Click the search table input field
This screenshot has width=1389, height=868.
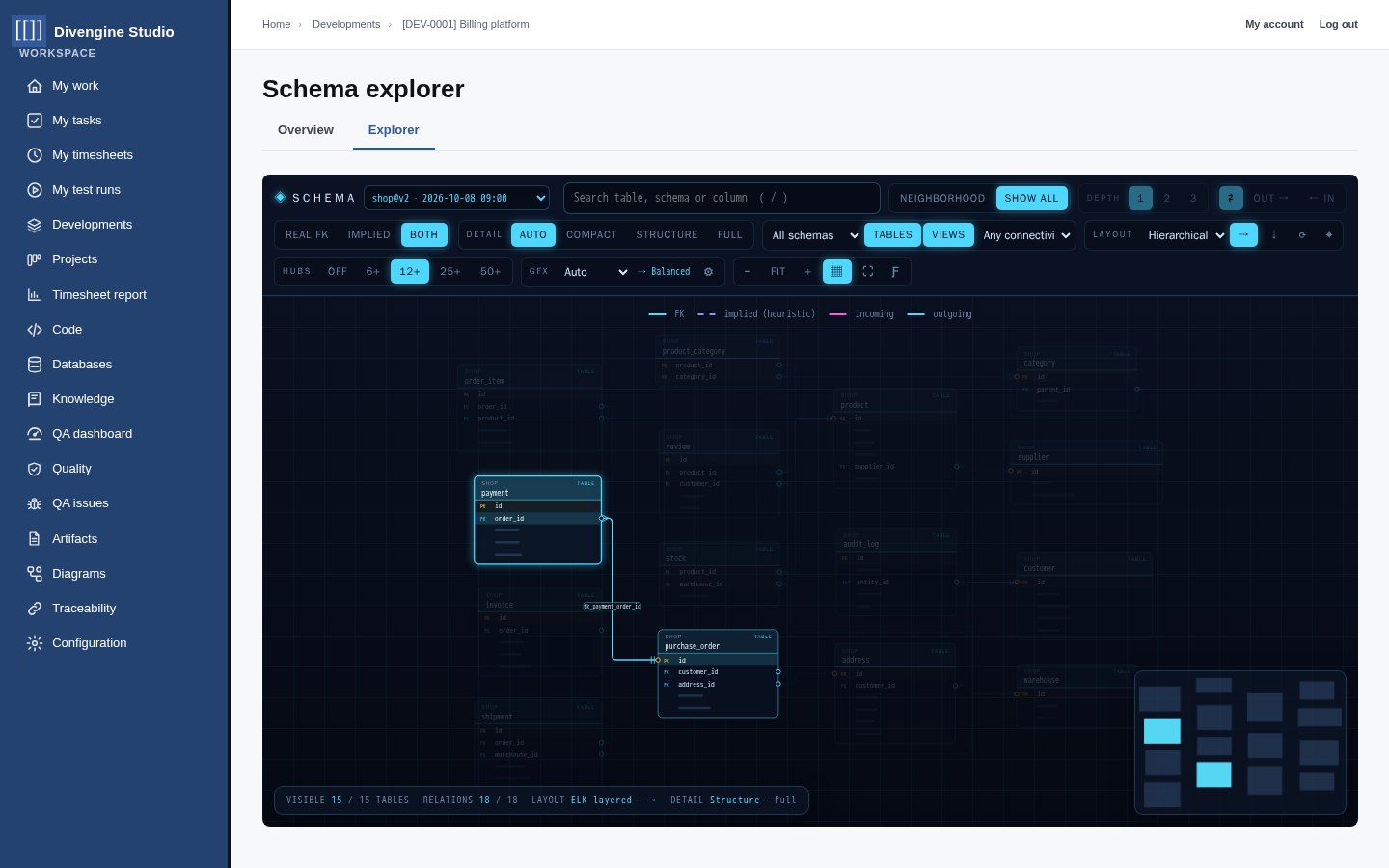pyautogui.click(x=722, y=198)
